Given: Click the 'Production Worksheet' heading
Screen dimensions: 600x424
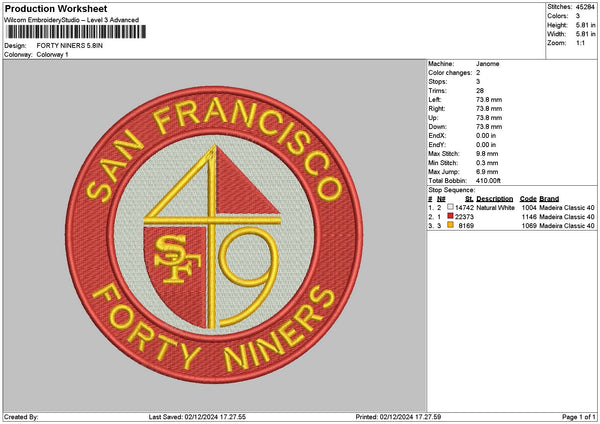Looking at the screenshot, I should 56,8.
